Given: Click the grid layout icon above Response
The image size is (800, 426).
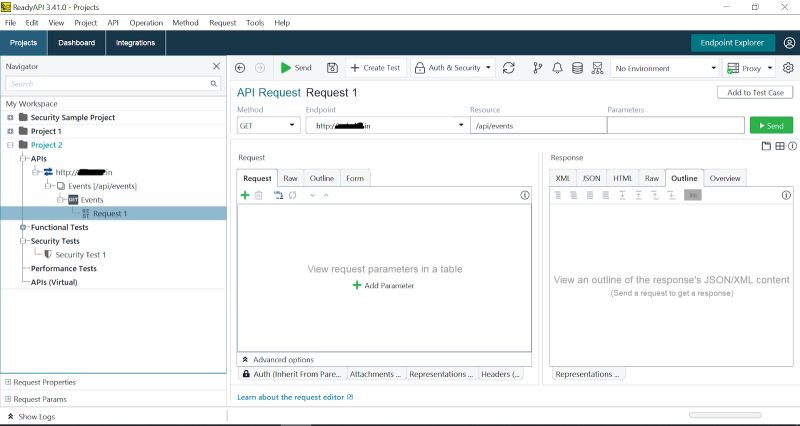Looking at the screenshot, I should (x=780, y=146).
